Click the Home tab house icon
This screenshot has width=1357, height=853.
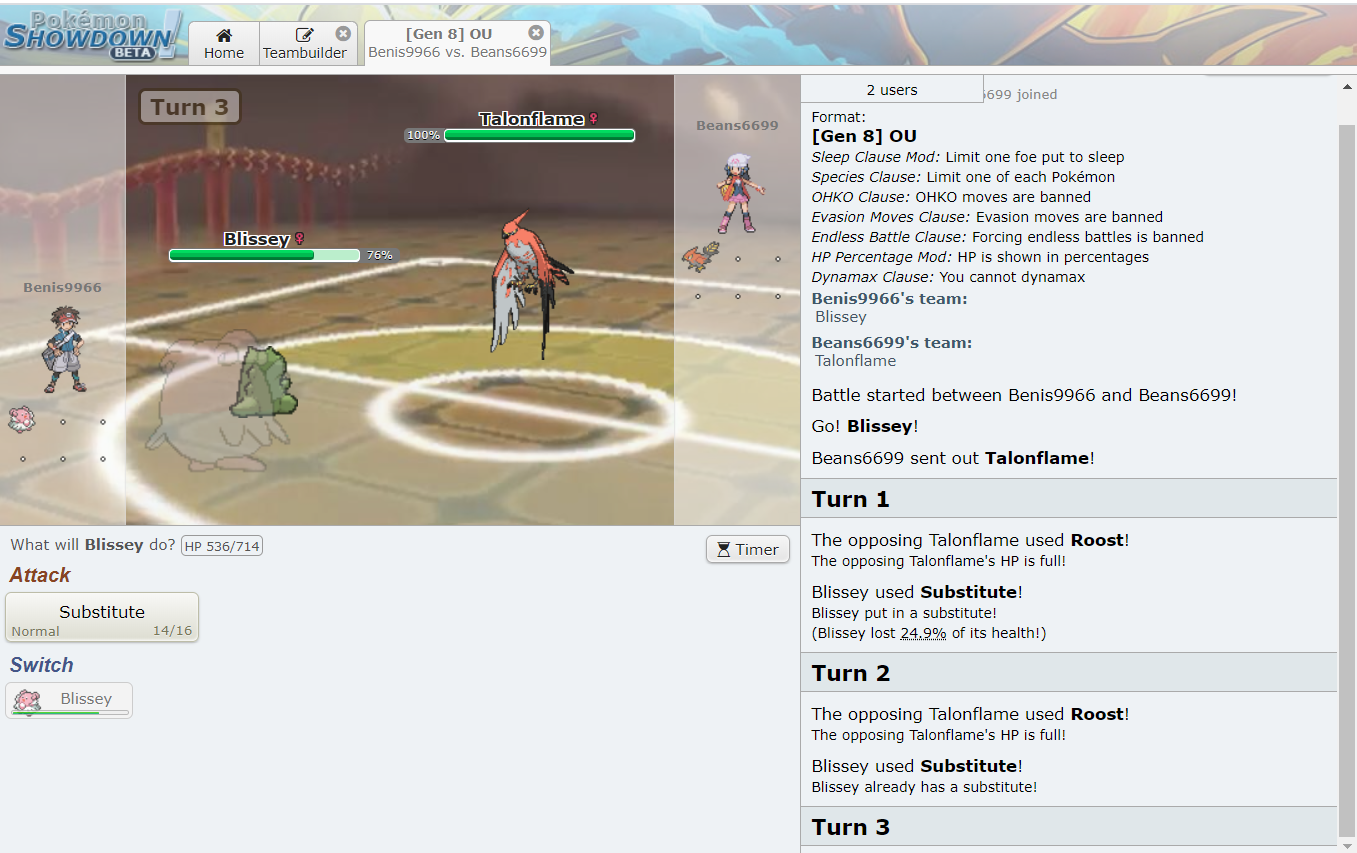pyautogui.click(x=224, y=35)
